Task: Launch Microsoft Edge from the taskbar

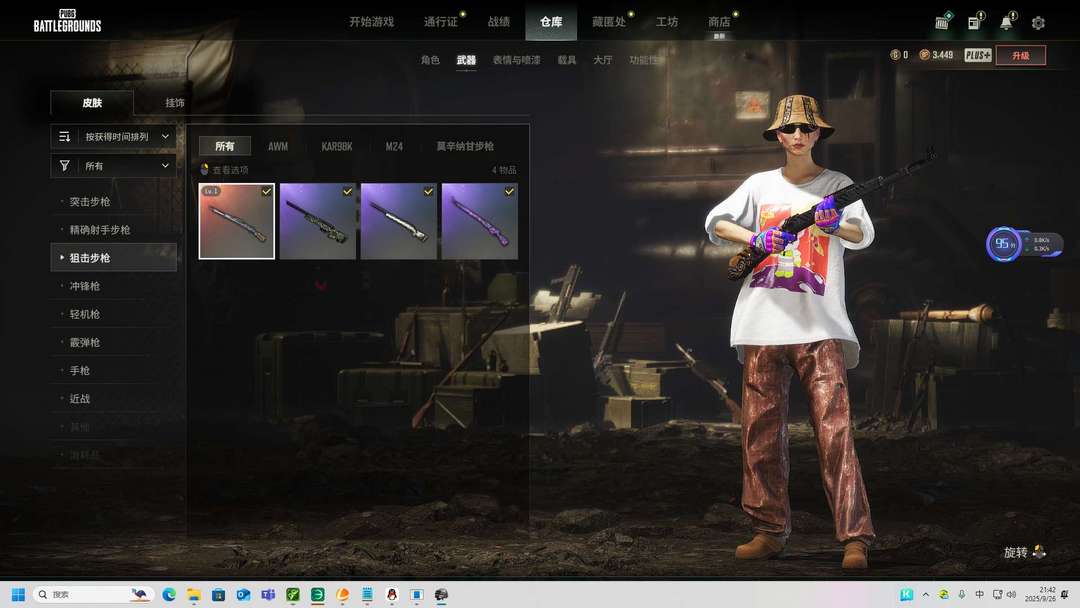Action: [169, 594]
